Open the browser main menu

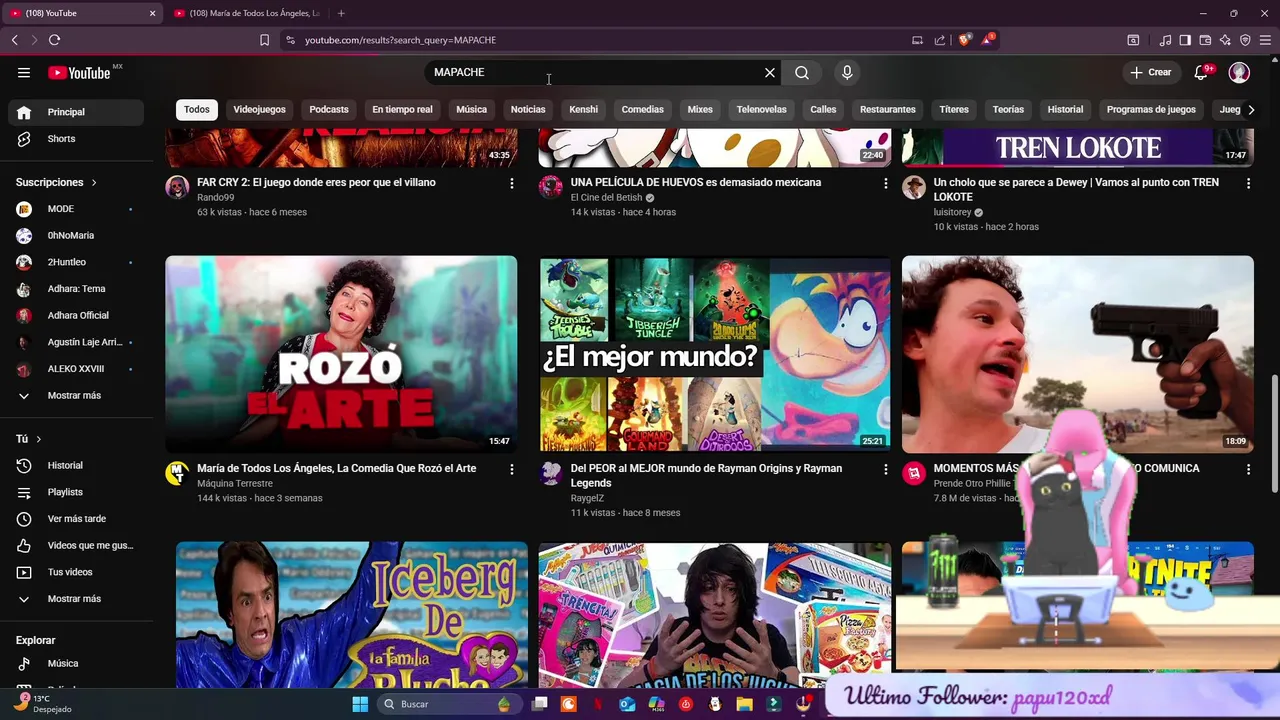coord(1265,40)
